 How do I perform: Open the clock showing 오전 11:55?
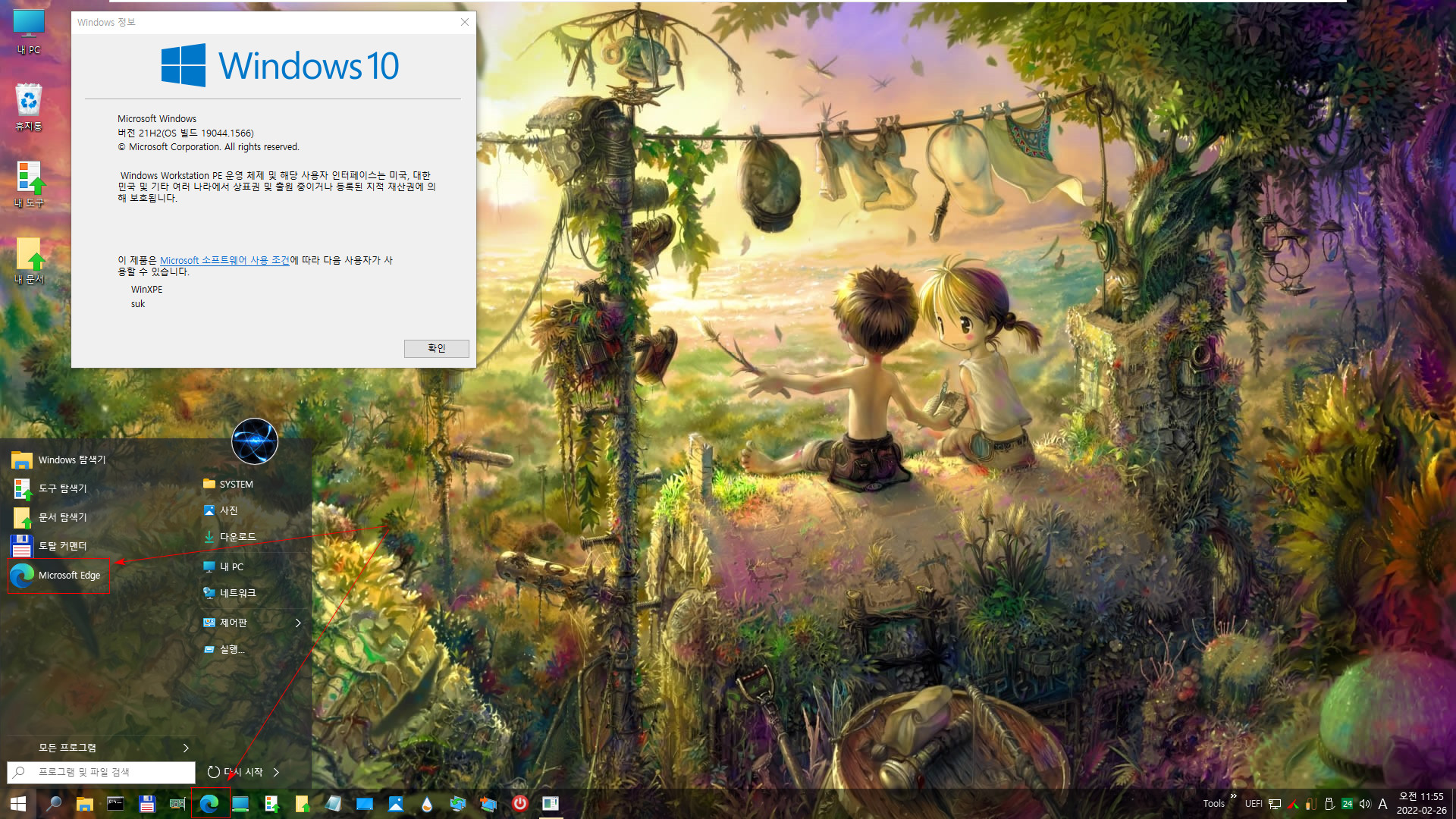pos(1422,804)
